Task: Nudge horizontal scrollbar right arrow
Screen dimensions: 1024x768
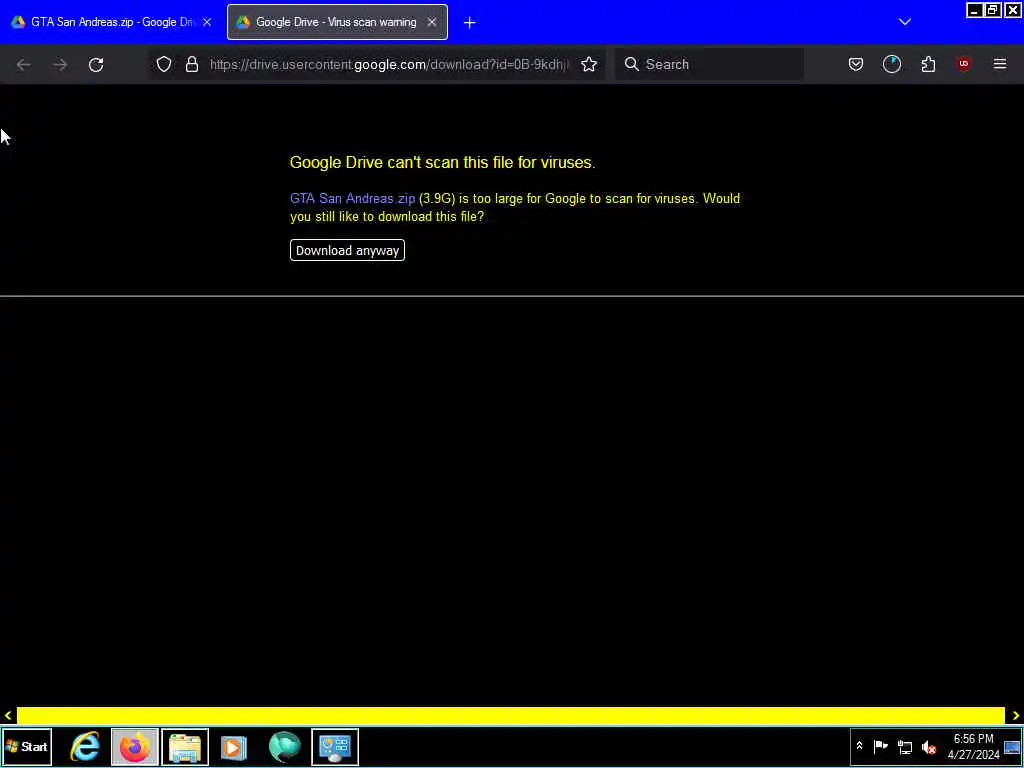Action: point(1016,716)
